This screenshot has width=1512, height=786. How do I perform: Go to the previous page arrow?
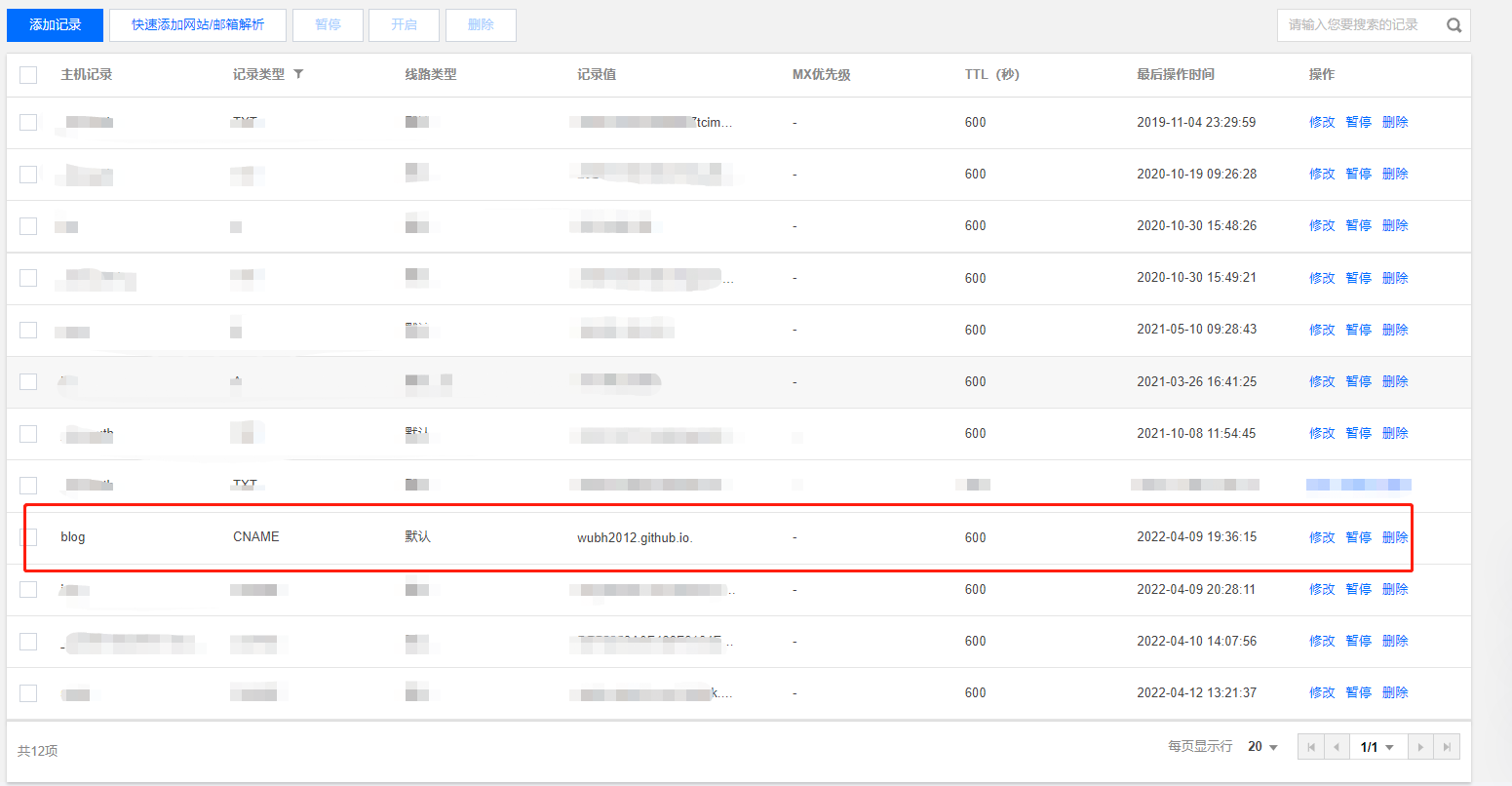pyautogui.click(x=1337, y=747)
